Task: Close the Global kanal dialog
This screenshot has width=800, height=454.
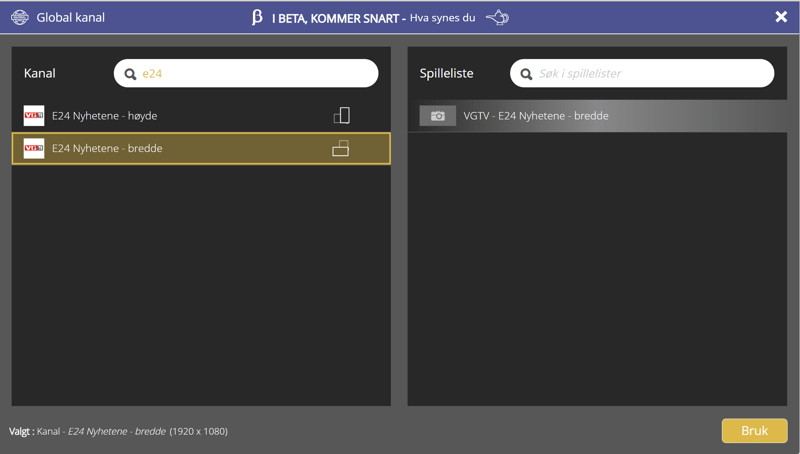Action: click(781, 17)
